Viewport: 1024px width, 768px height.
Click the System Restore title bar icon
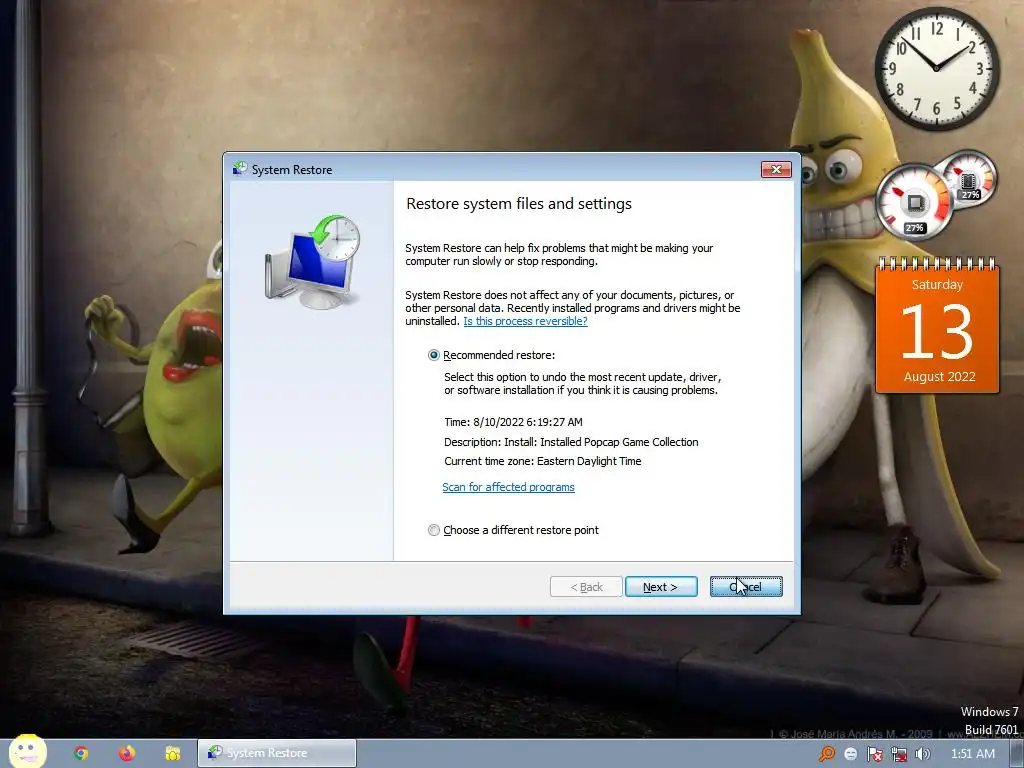pyautogui.click(x=240, y=169)
